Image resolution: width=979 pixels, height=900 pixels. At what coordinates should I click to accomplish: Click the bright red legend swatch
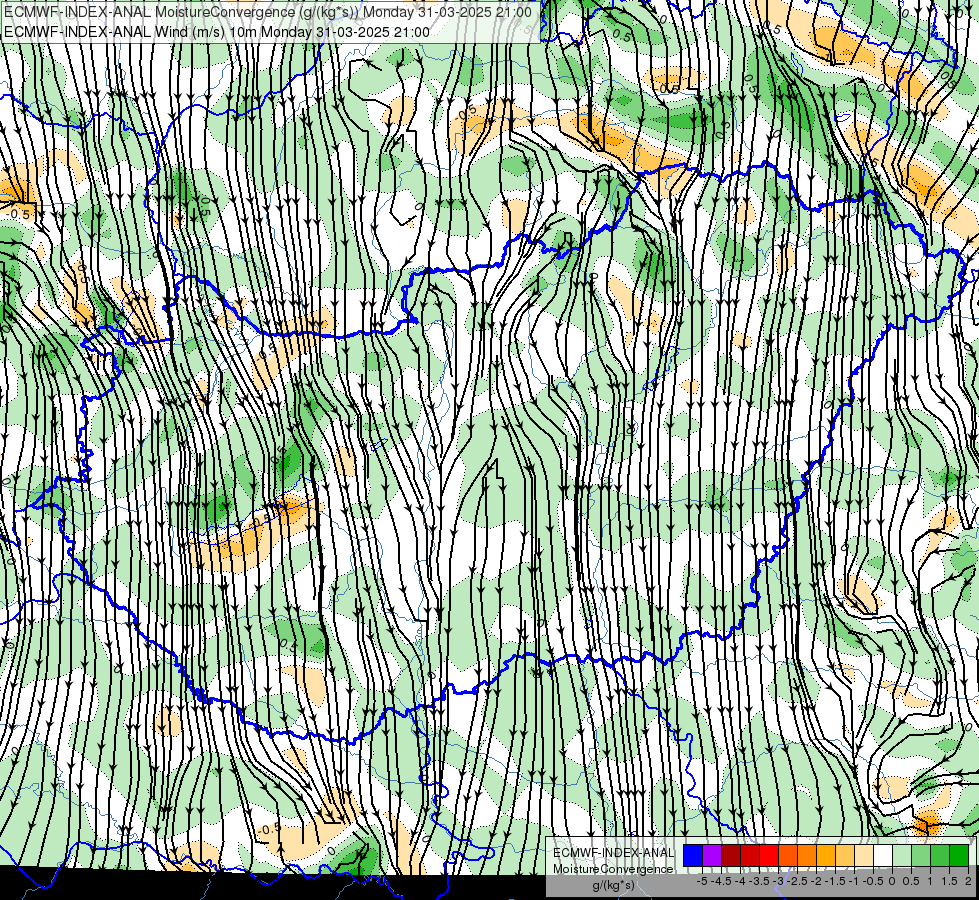tap(769, 855)
